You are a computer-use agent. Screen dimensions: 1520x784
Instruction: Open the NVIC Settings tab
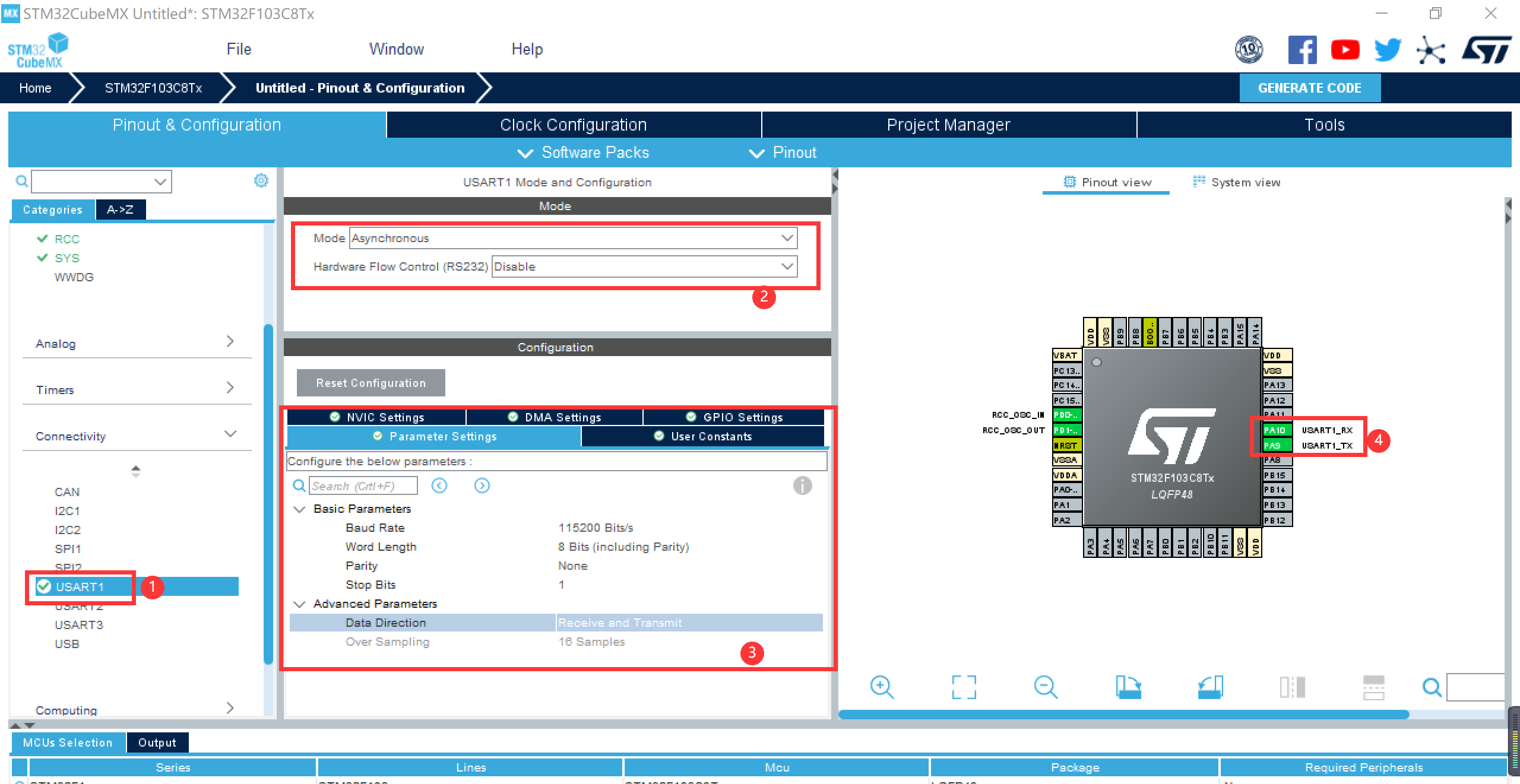[377, 417]
